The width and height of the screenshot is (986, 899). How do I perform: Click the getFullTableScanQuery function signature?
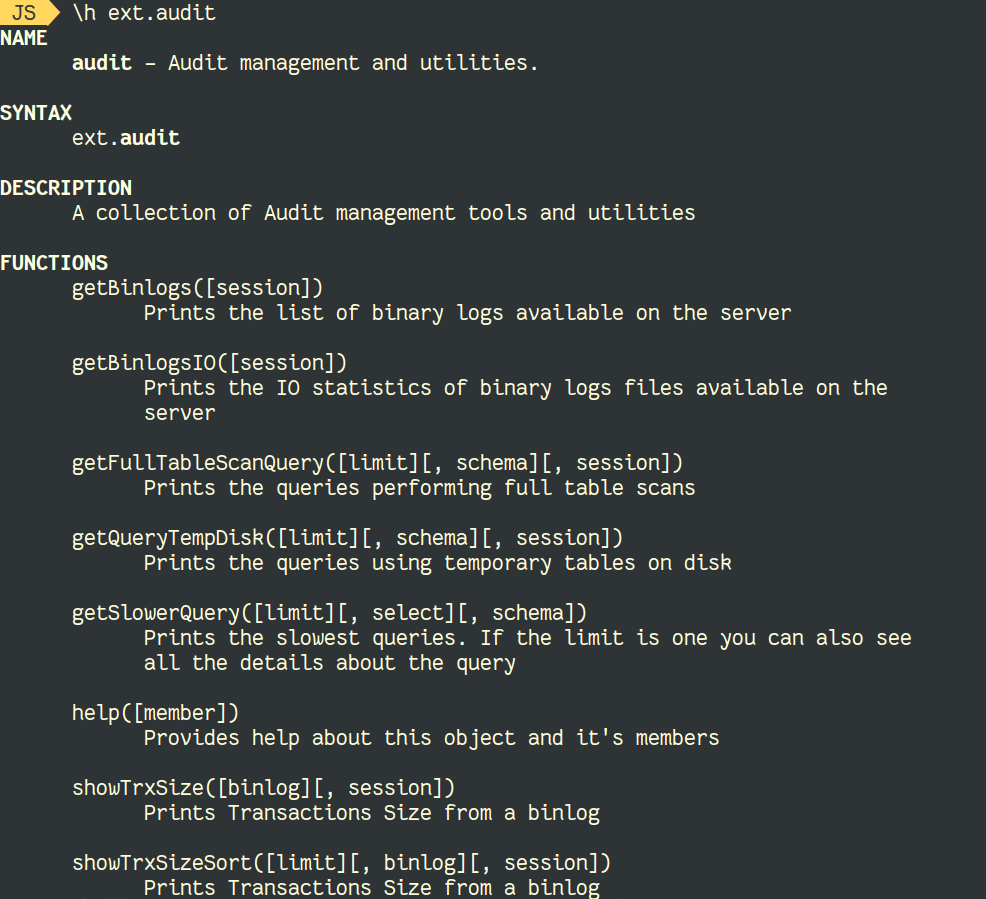[377, 463]
